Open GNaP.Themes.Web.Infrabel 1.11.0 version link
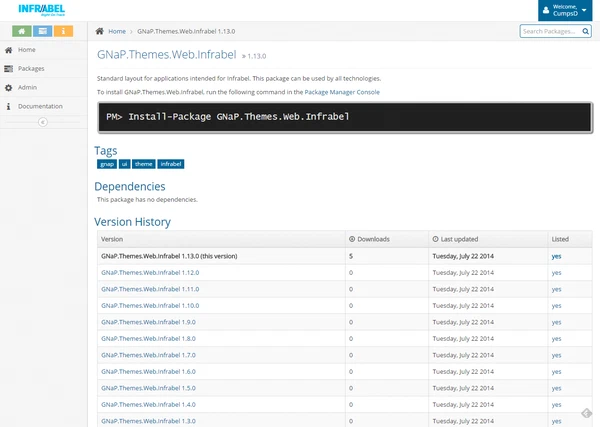 tap(150, 289)
